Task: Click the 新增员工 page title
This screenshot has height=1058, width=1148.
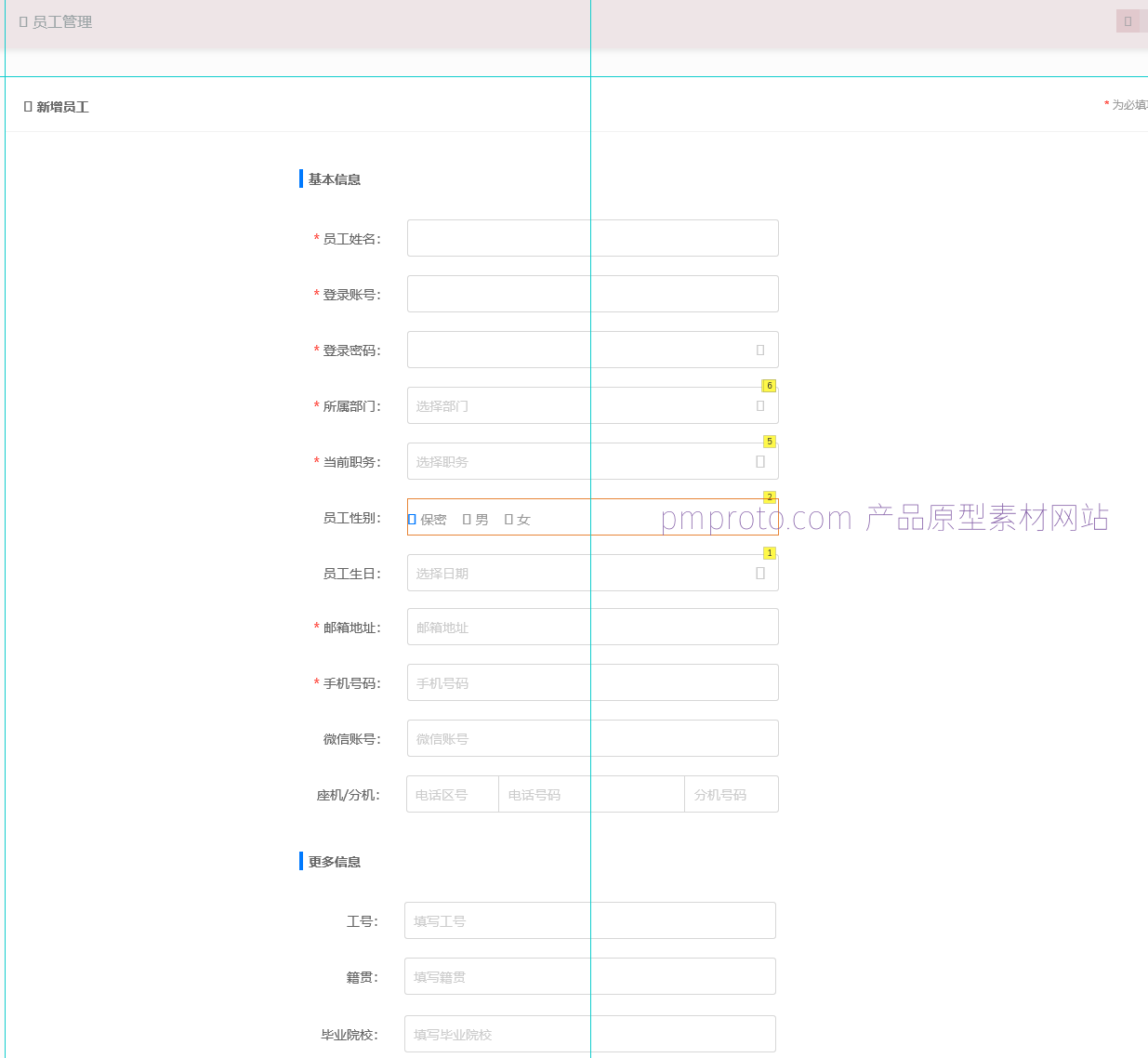Action: (62, 107)
